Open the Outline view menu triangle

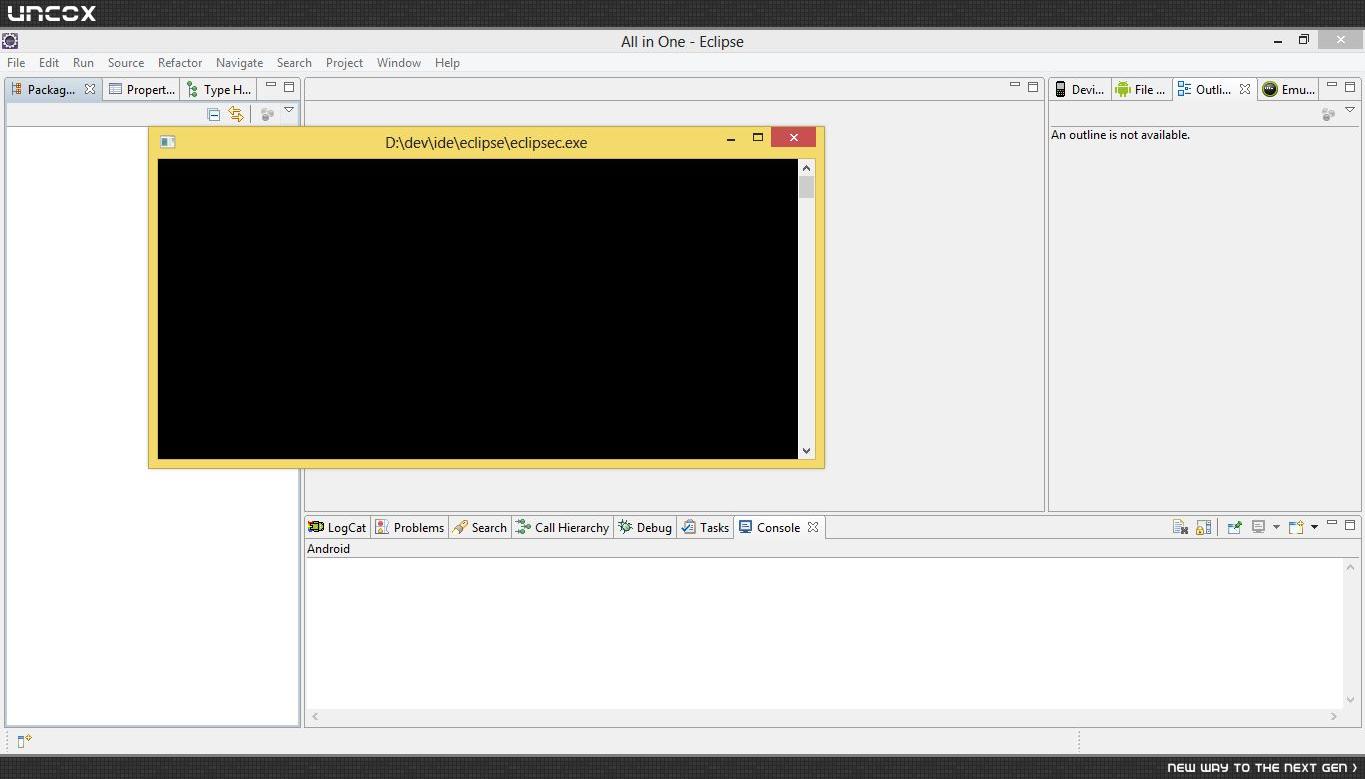[1350, 110]
